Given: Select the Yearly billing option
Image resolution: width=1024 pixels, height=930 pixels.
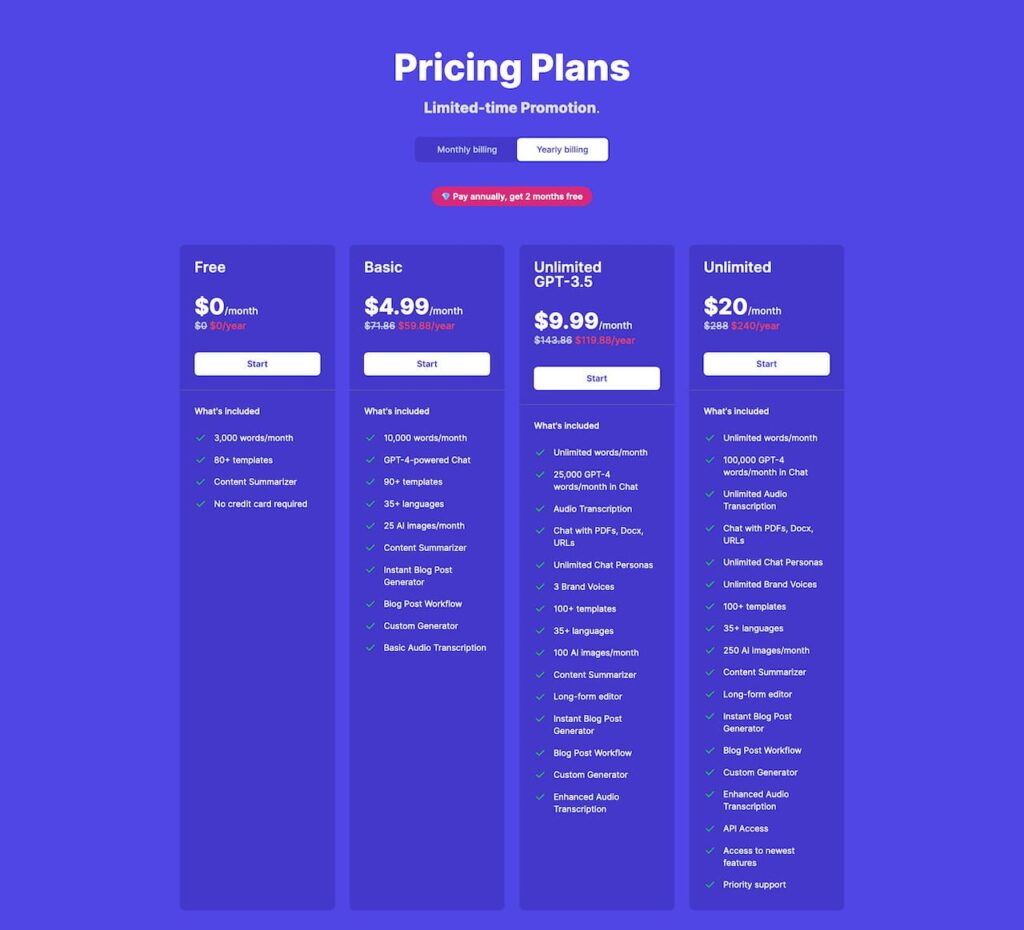Looking at the screenshot, I should (561, 149).
